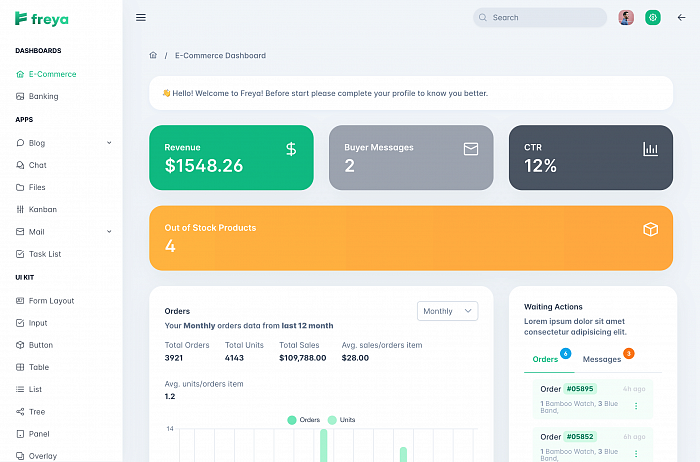
Task: Click the dollar icon on the Revenue card
Action: point(291,149)
